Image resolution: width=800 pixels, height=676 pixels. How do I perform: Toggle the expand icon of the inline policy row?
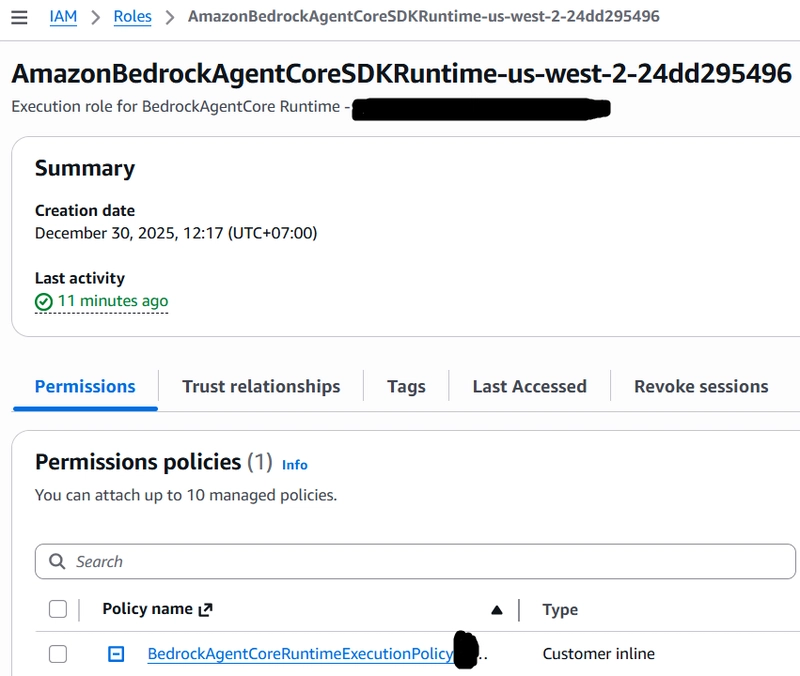pyautogui.click(x=116, y=654)
